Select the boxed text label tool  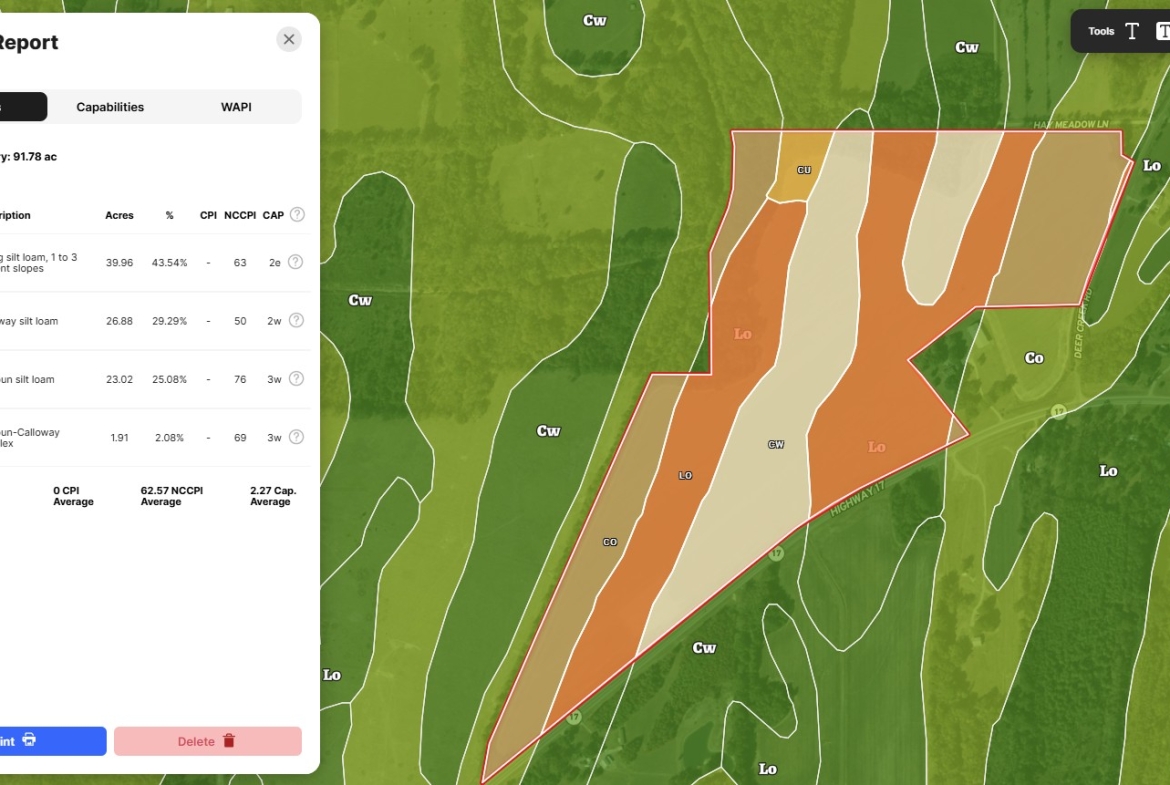tap(1162, 31)
